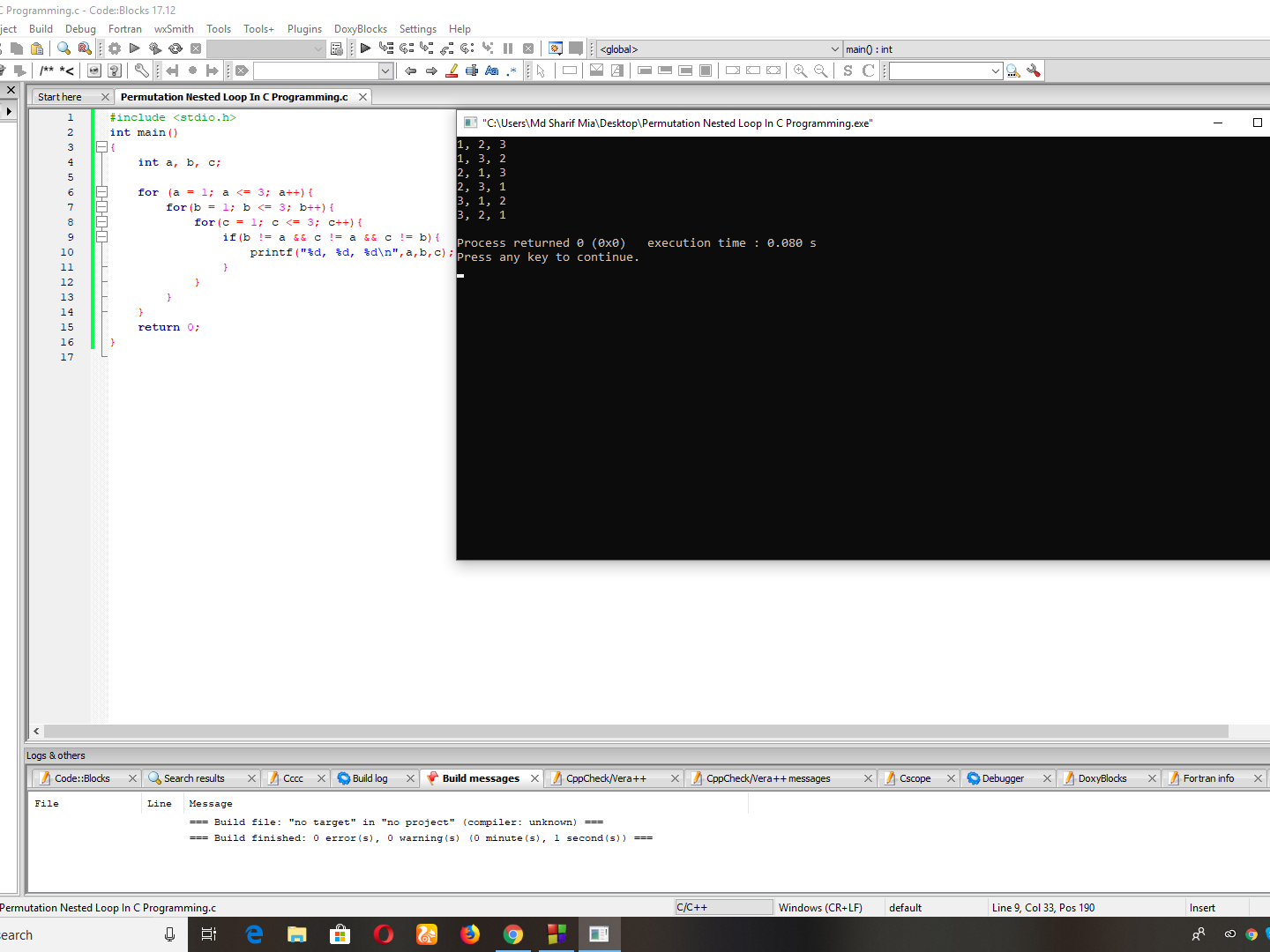Close the Permutation Nested Loop file tab
The height and width of the screenshot is (952, 1270).
[x=362, y=97]
